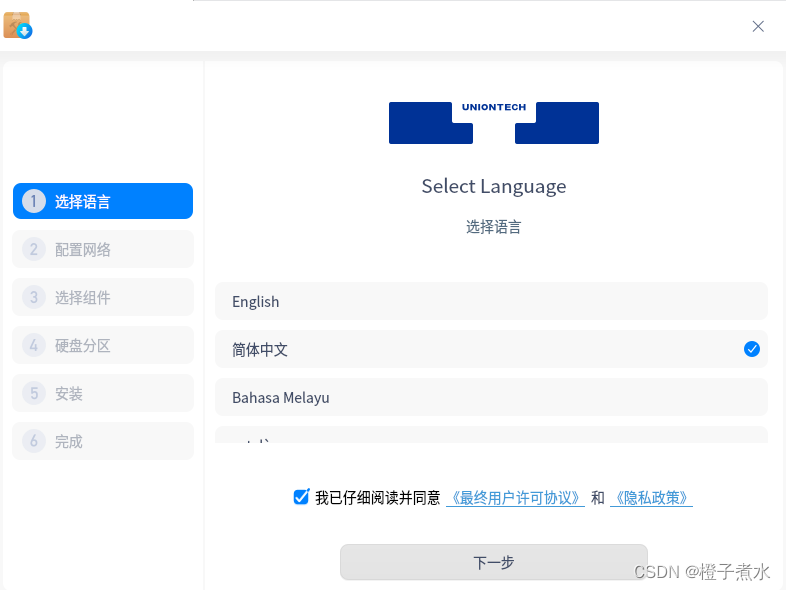The image size is (786, 590).
Task: Select the partially visible fourth language row
Action: pyautogui.click(x=491, y=436)
